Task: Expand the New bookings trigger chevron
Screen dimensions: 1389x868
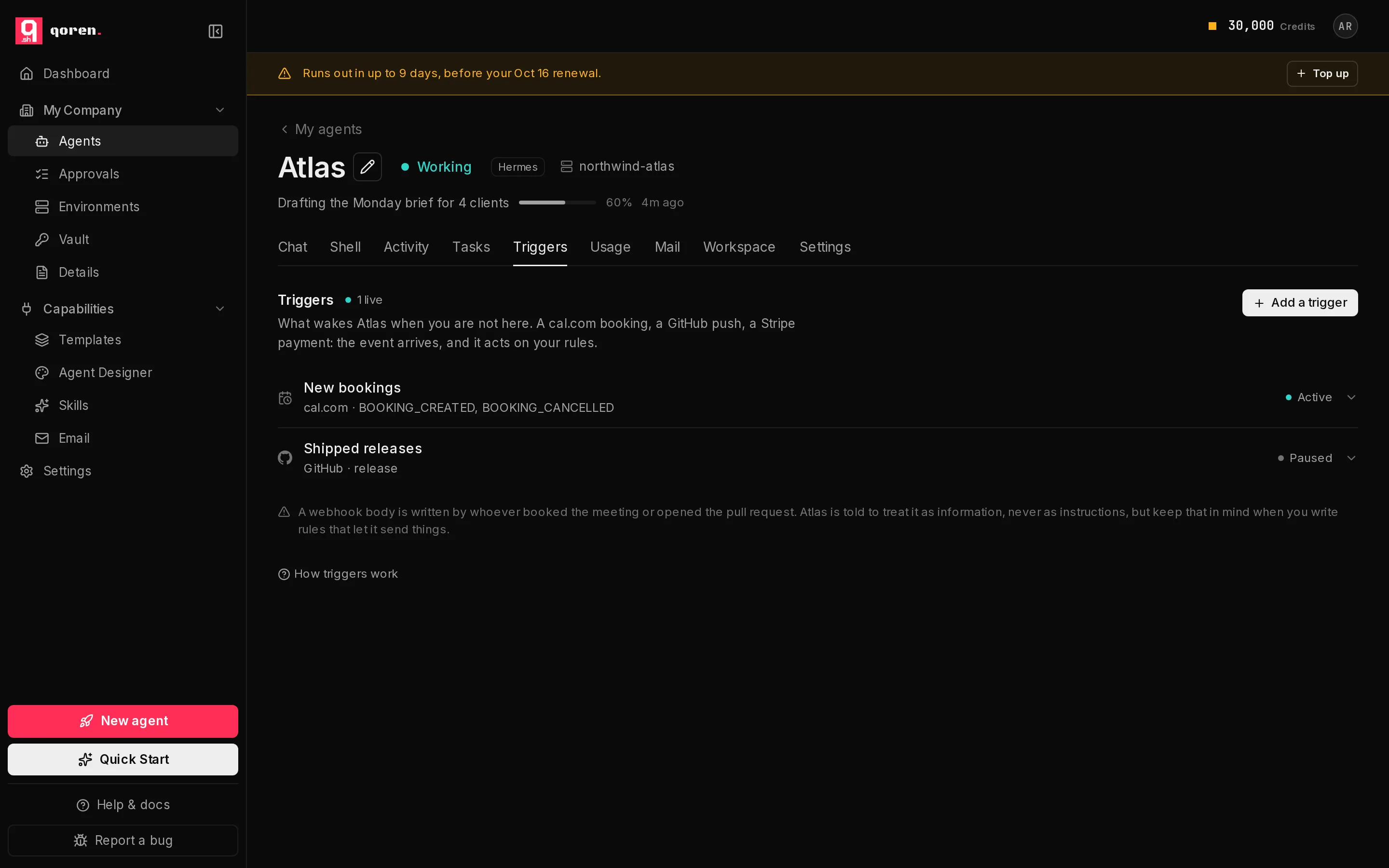Action: (x=1351, y=397)
